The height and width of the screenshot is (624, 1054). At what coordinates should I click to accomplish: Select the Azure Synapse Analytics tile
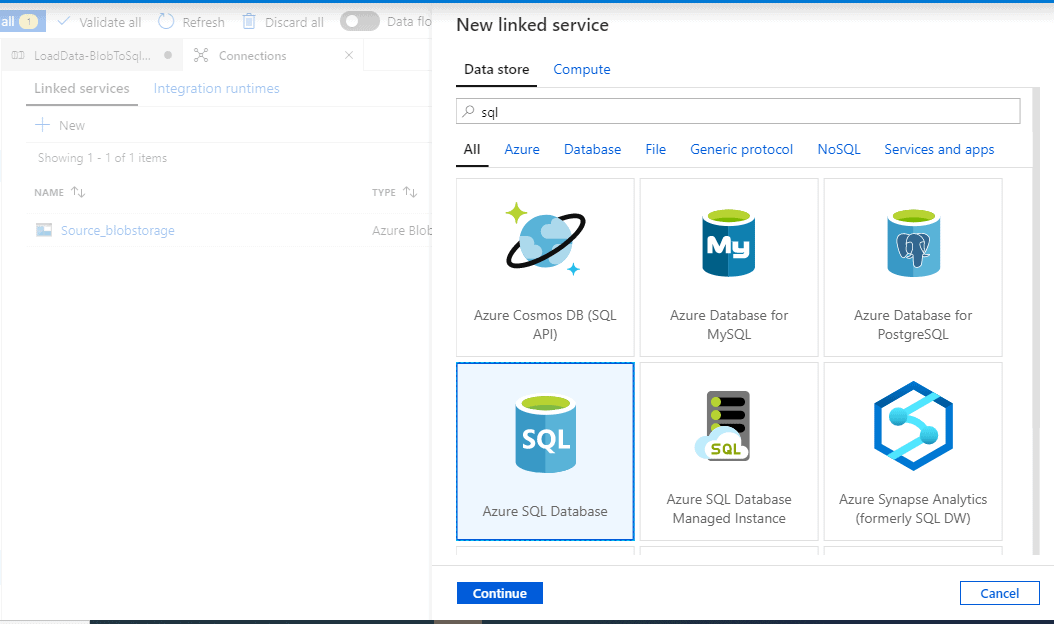tap(913, 451)
